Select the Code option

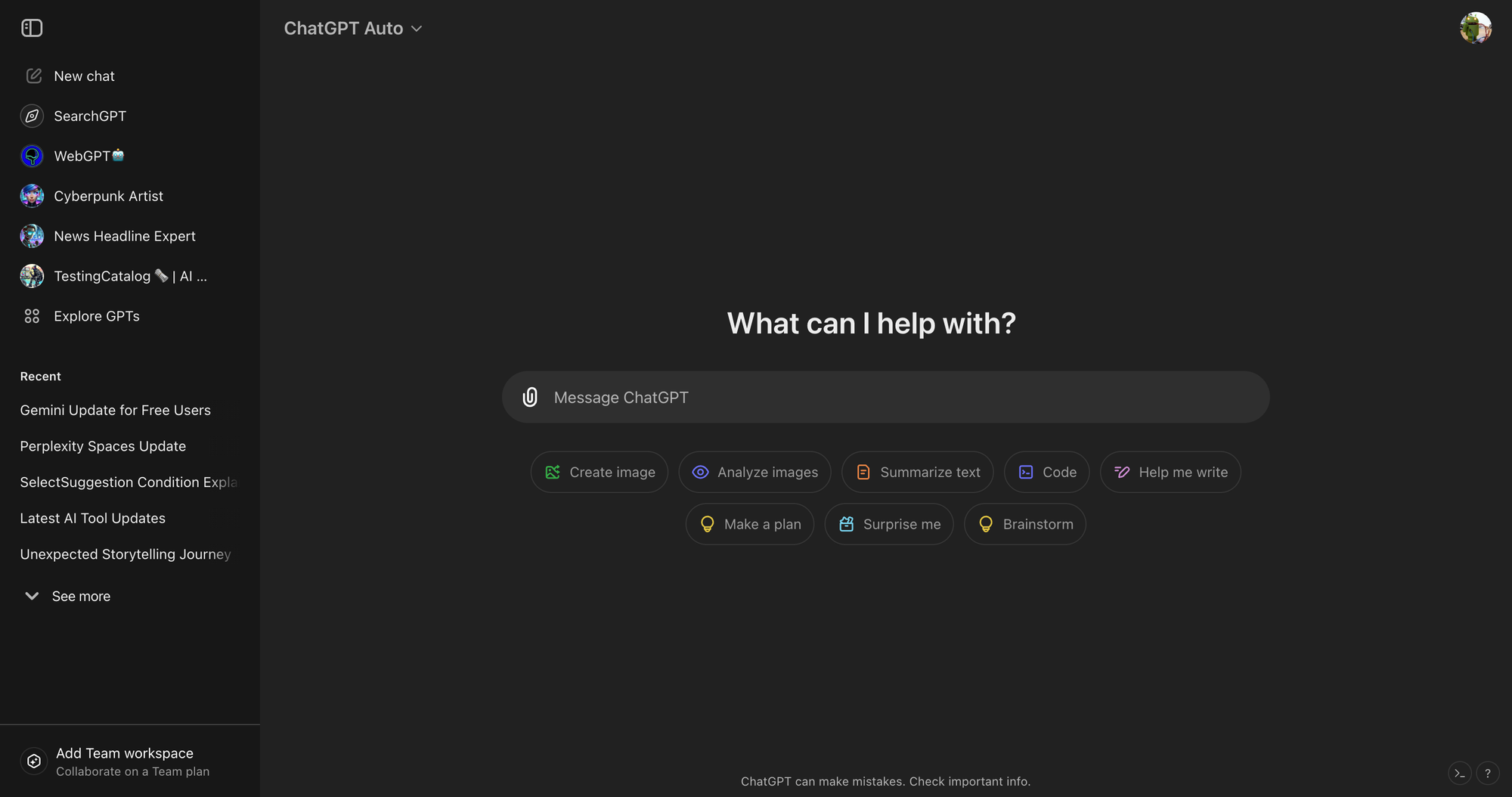1046,472
